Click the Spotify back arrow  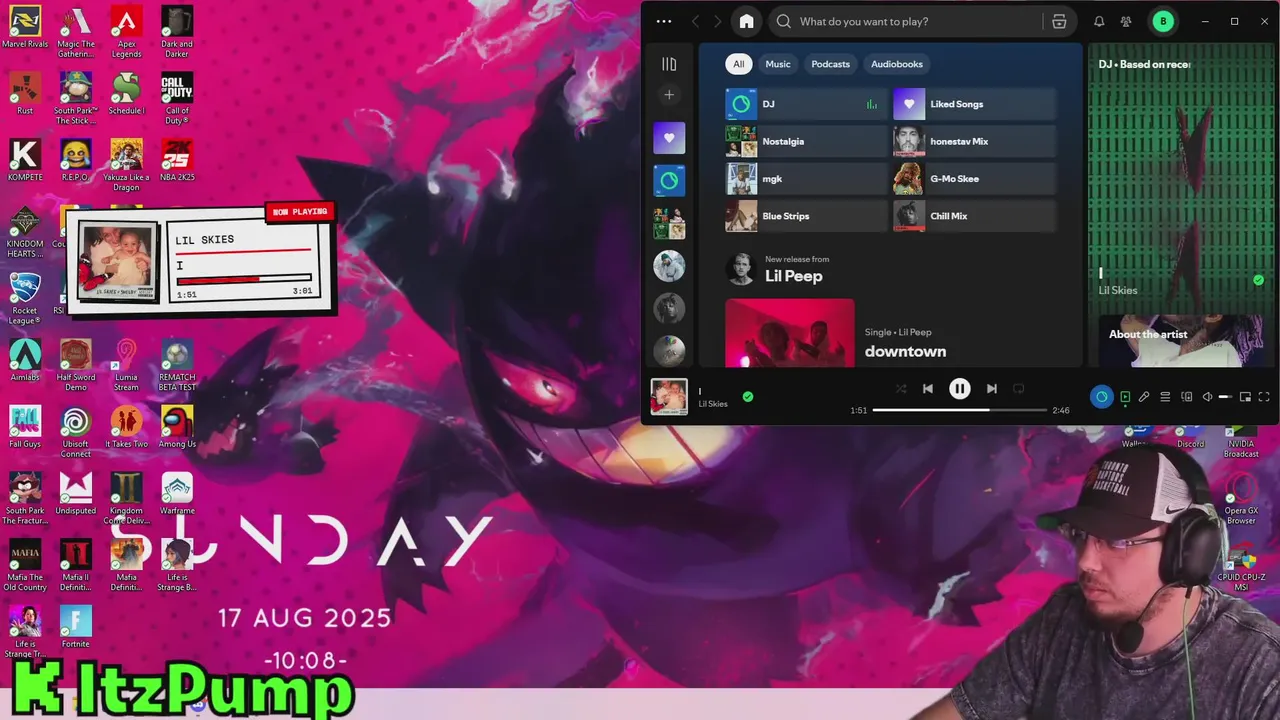(696, 21)
